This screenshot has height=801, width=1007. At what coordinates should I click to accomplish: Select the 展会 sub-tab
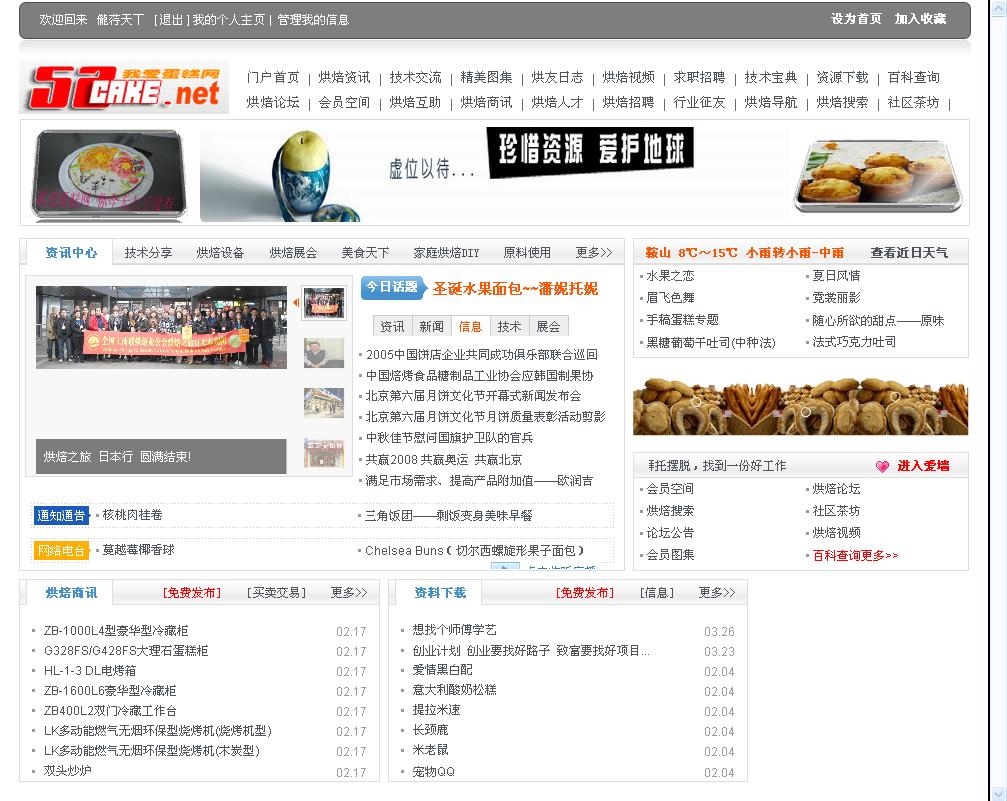coord(548,326)
